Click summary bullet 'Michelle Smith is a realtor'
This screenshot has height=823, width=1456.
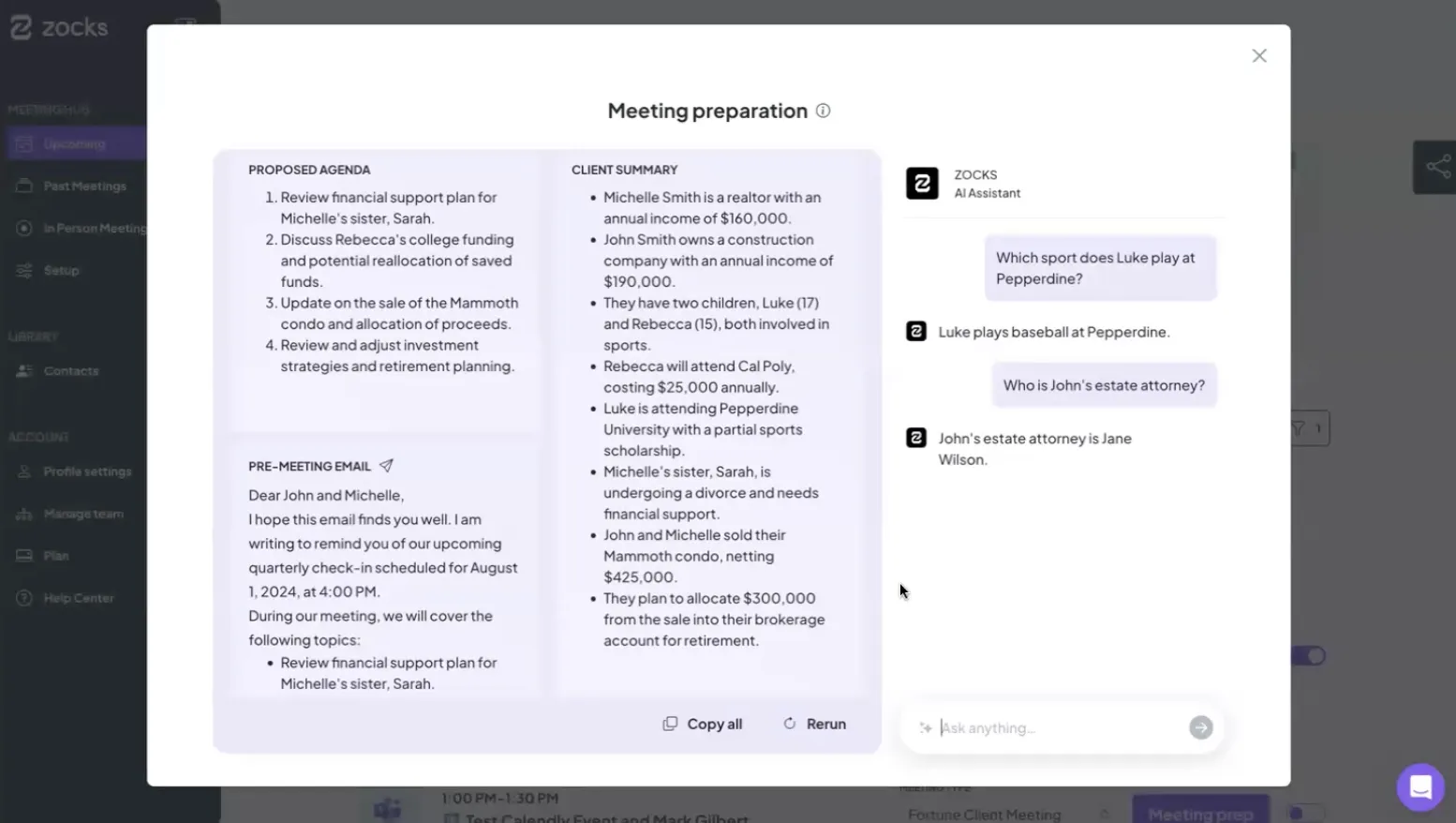[x=712, y=207]
